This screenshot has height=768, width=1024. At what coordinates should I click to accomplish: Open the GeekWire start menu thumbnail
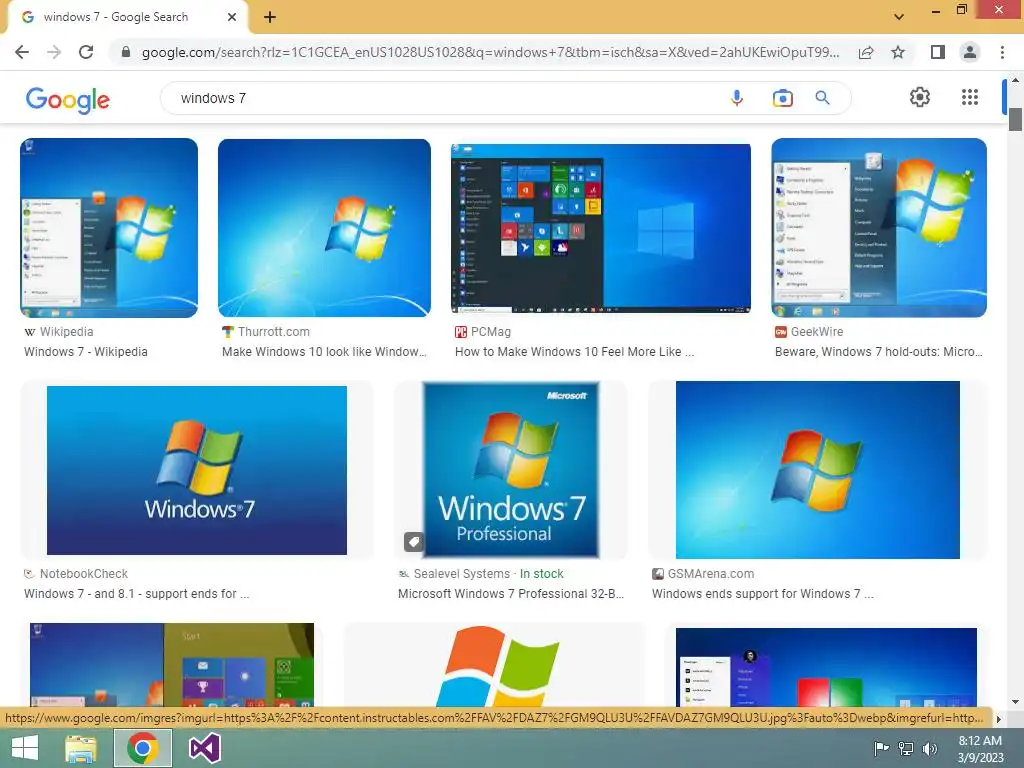click(x=879, y=228)
